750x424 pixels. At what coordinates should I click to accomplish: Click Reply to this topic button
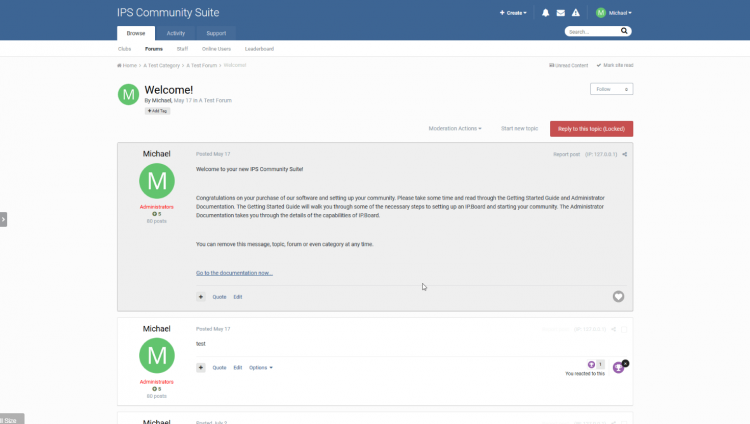[591, 128]
